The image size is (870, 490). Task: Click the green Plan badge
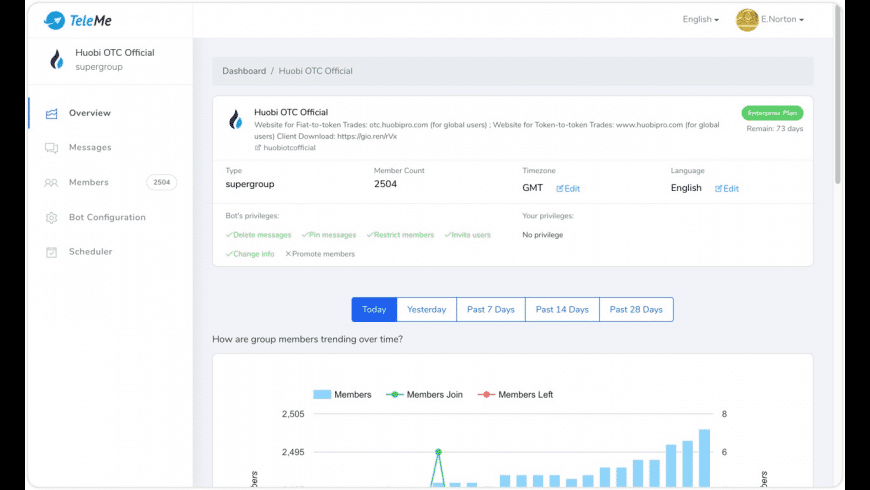(x=772, y=113)
